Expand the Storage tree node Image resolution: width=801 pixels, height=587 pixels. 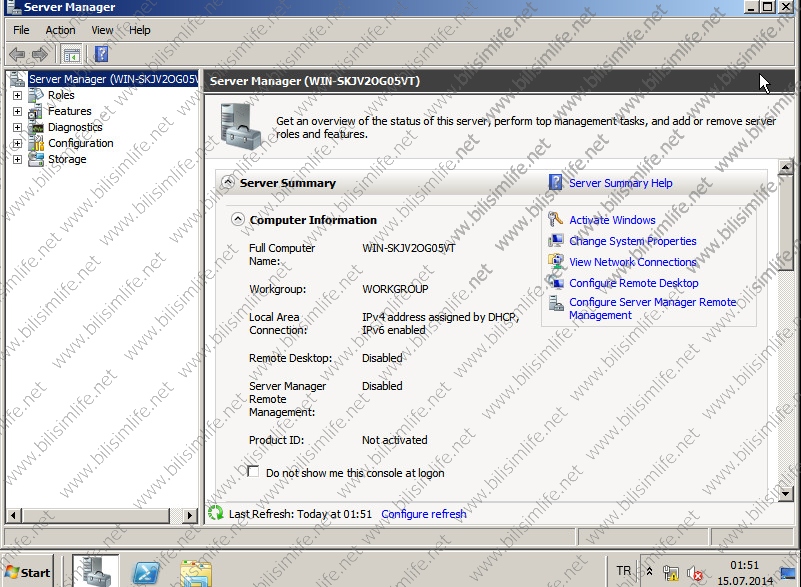pos(17,159)
